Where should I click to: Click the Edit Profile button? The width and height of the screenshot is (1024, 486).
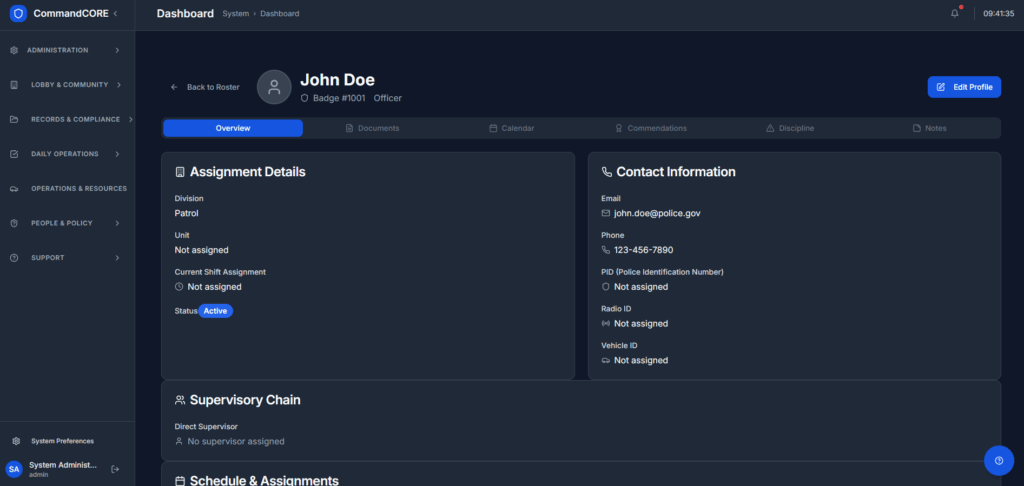[x=964, y=87]
